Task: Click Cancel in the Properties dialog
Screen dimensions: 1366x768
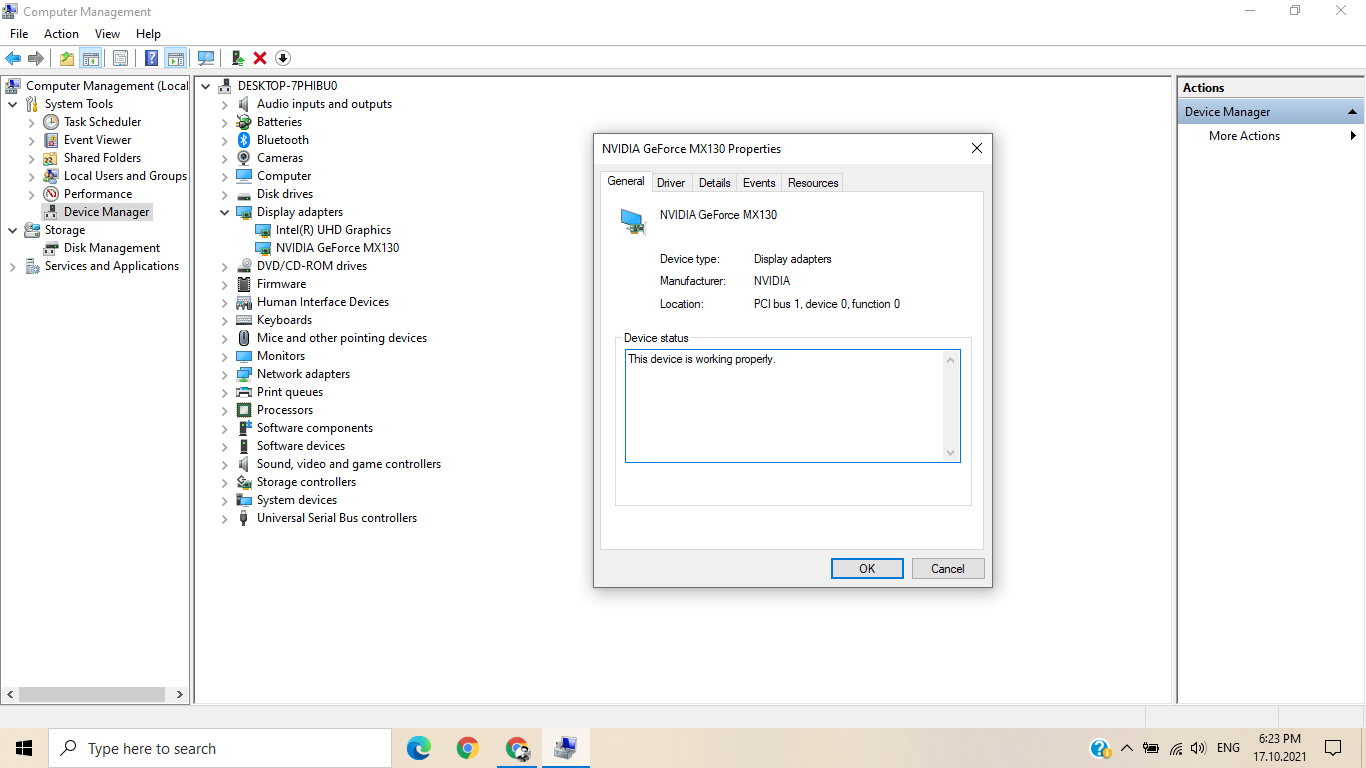Action: click(948, 568)
